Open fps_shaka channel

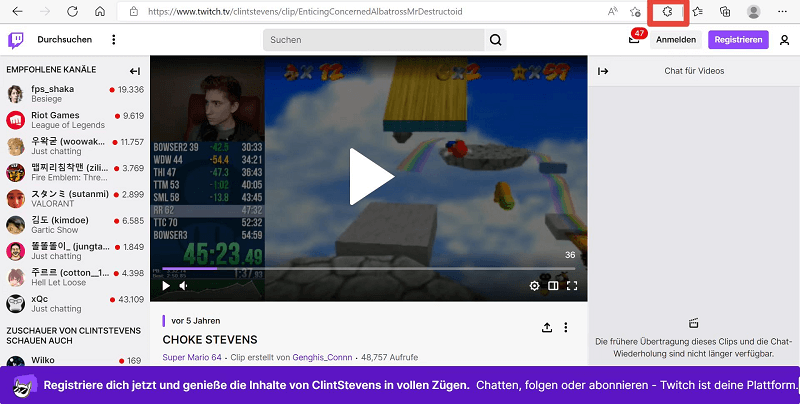coord(75,94)
